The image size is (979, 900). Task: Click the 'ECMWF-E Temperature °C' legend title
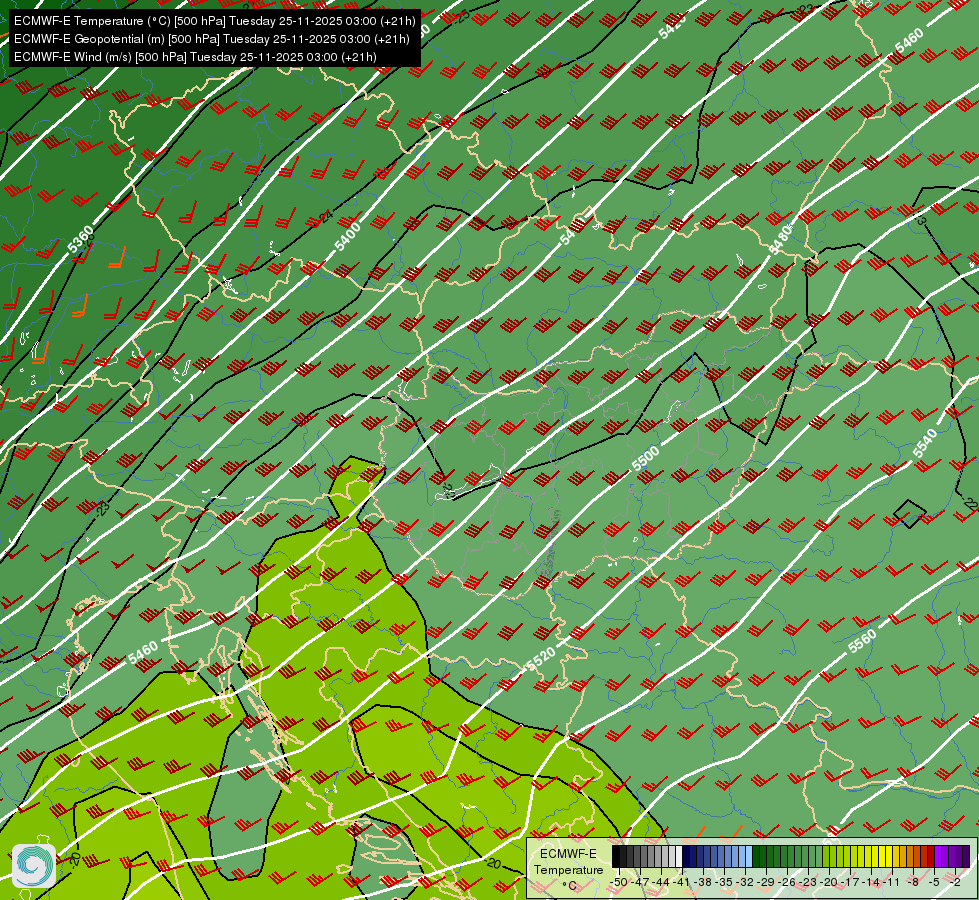(x=569, y=870)
